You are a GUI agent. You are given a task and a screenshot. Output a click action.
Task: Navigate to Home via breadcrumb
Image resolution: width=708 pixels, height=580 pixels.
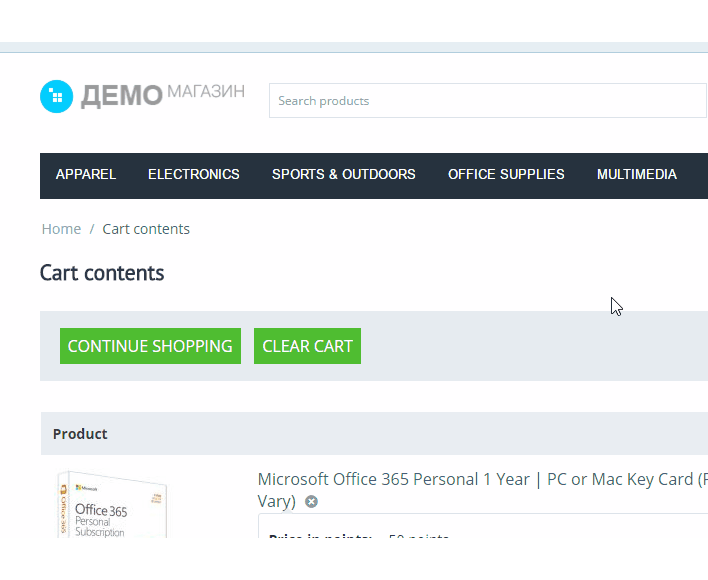pyautogui.click(x=61, y=229)
